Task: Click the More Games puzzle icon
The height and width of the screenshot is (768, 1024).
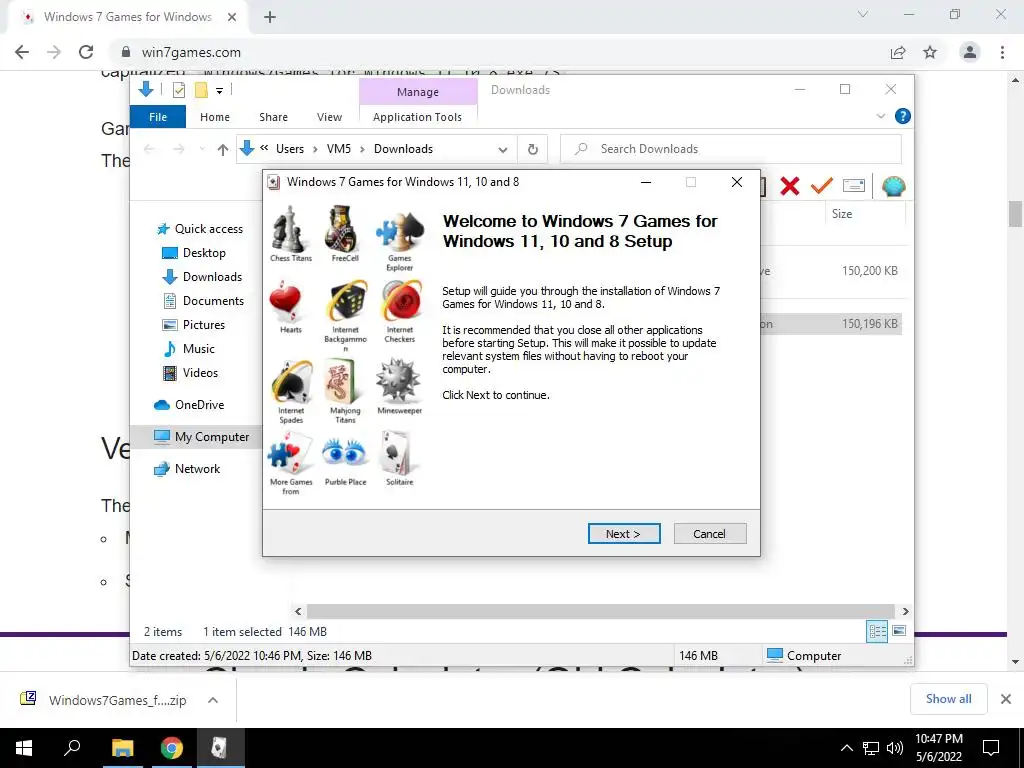Action: (290, 454)
